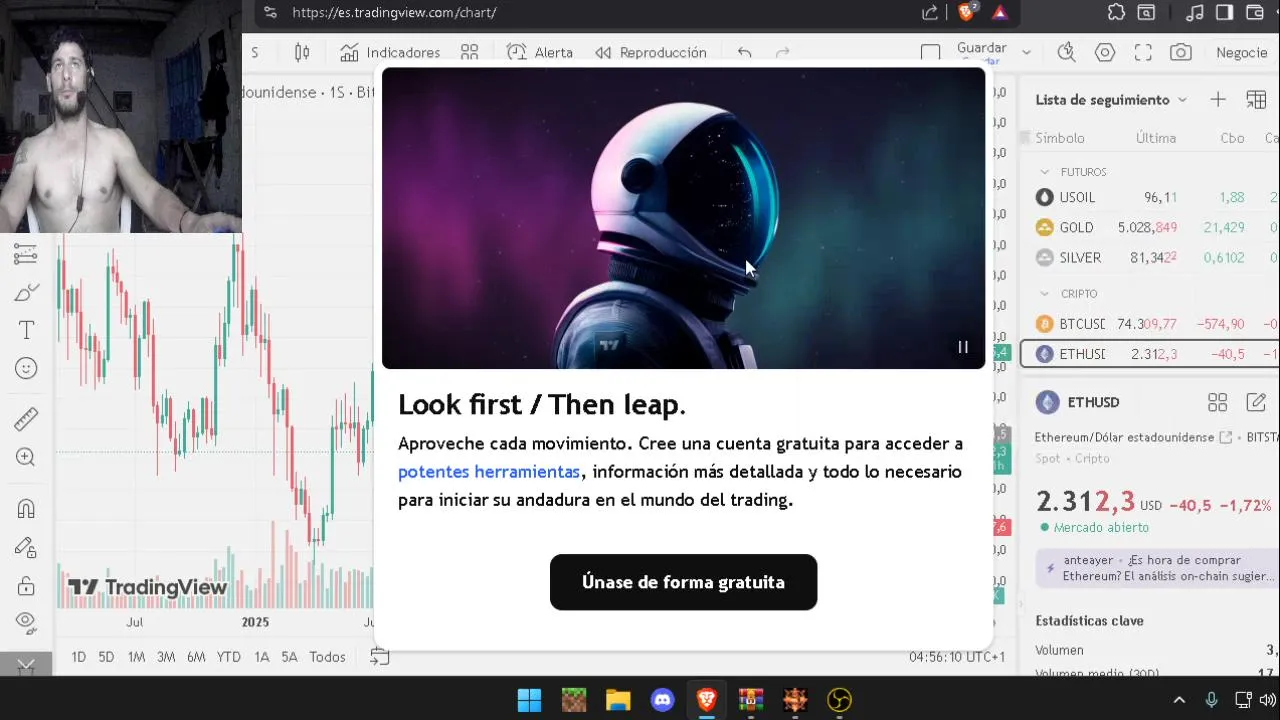Select USOIL in watchlist
This screenshot has width=1280, height=720.
[1150, 198]
